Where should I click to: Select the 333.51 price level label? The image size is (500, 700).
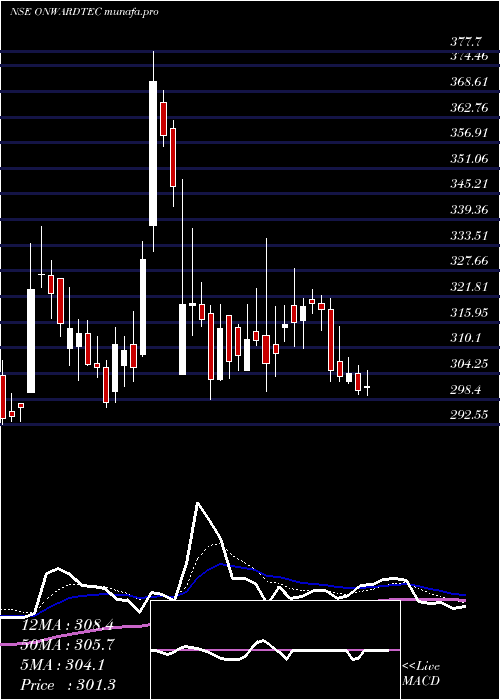coord(469,235)
